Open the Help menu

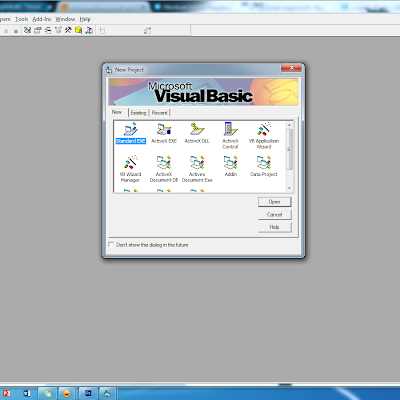85,19
